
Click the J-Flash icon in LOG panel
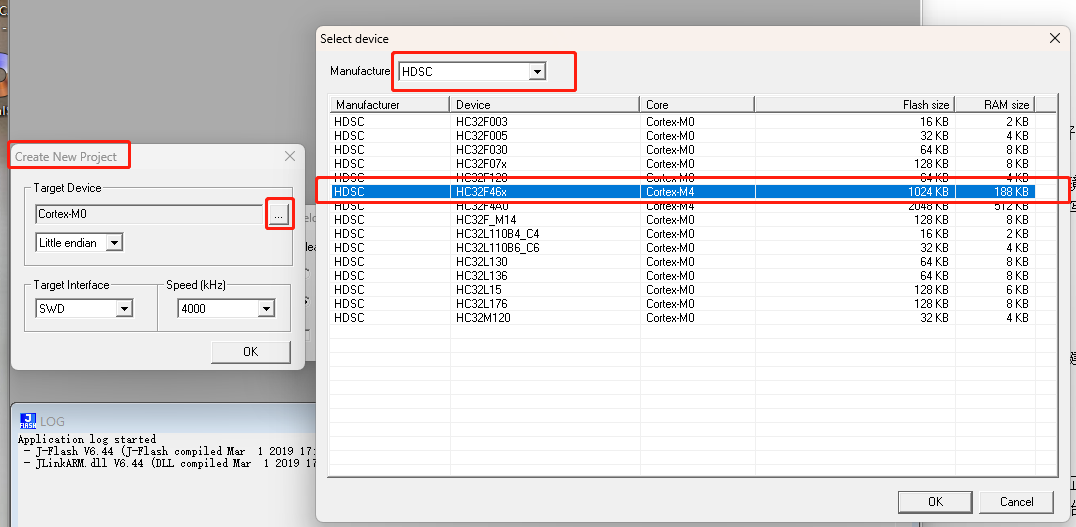(27, 421)
